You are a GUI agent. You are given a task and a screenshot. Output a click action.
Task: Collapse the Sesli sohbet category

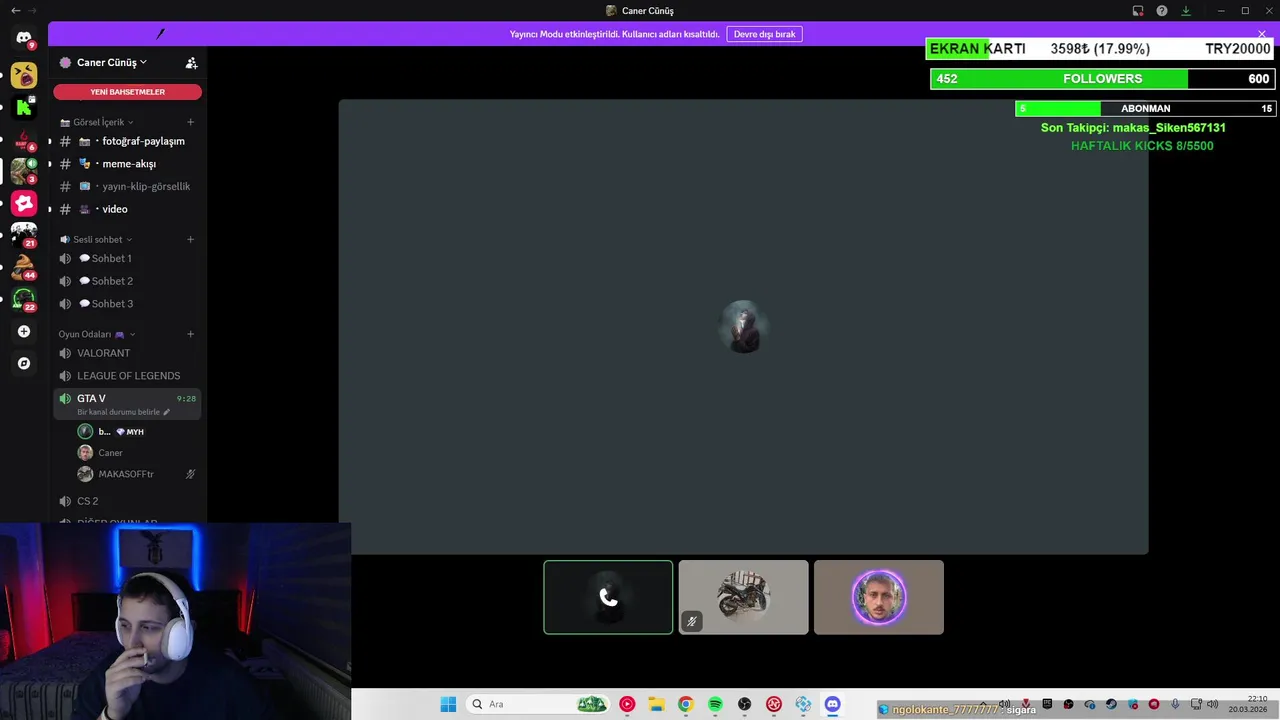(96, 239)
